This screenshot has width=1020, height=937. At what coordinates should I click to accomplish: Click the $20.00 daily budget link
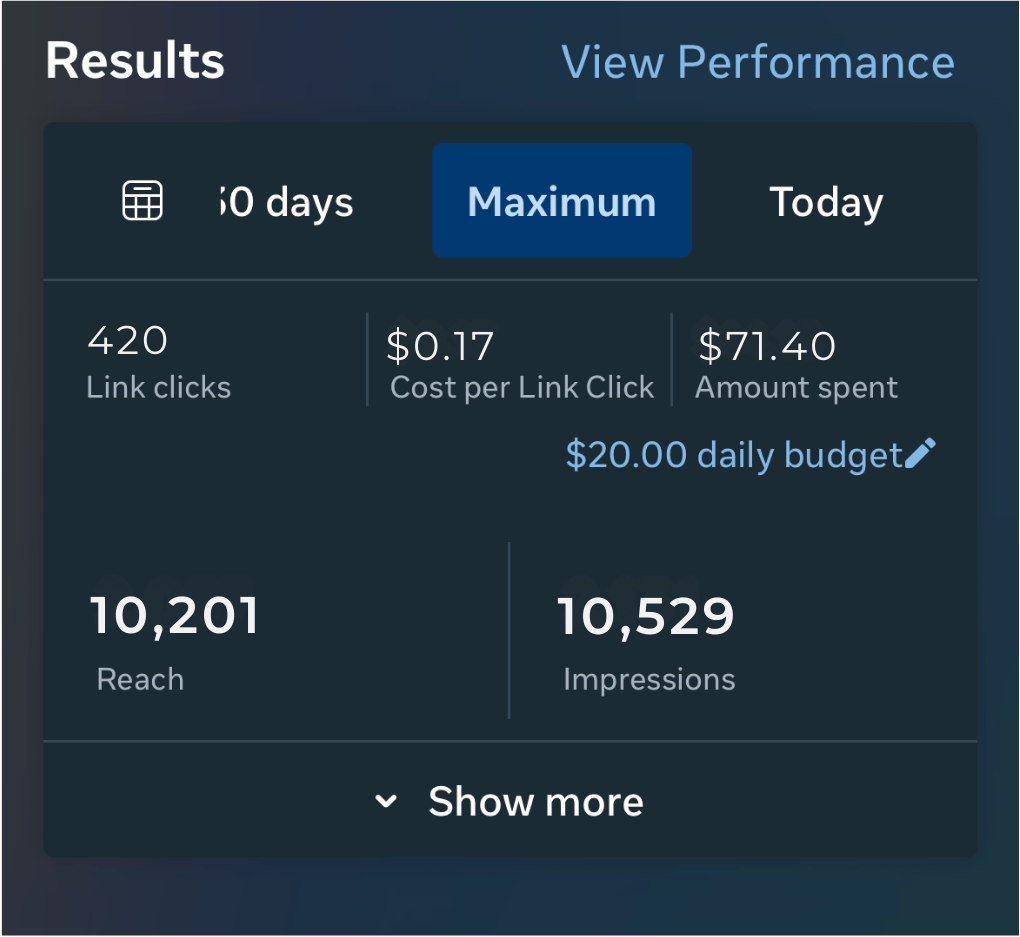coord(734,455)
